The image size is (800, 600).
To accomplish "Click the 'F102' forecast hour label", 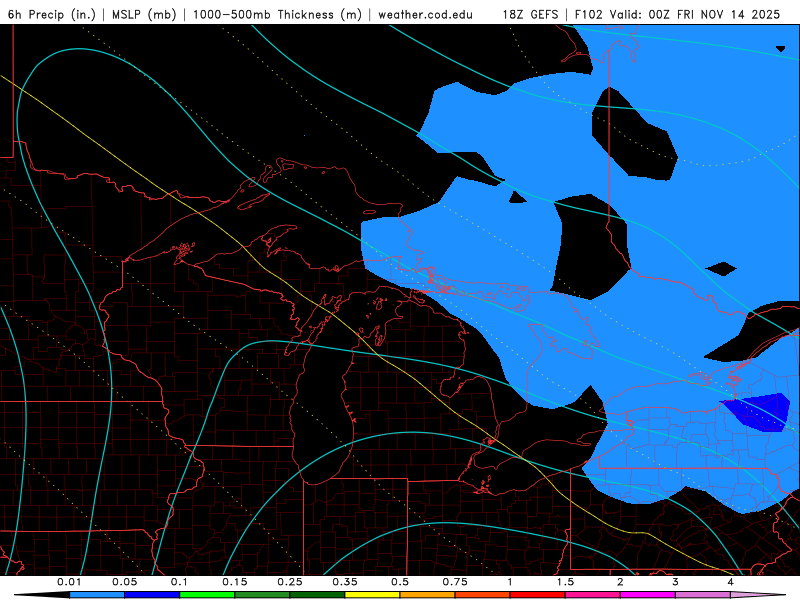I will (x=588, y=14).
